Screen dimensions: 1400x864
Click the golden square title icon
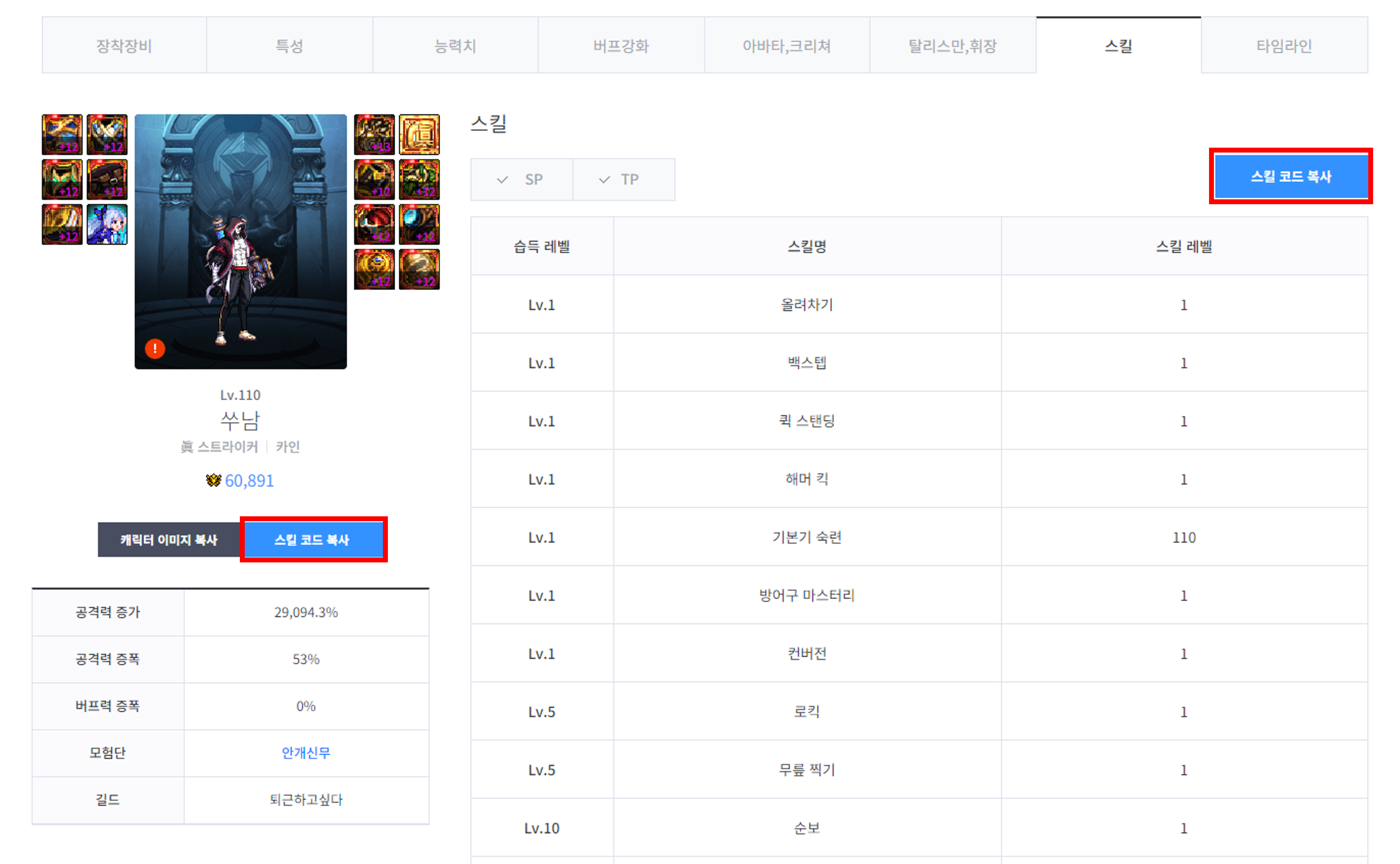coord(419,134)
